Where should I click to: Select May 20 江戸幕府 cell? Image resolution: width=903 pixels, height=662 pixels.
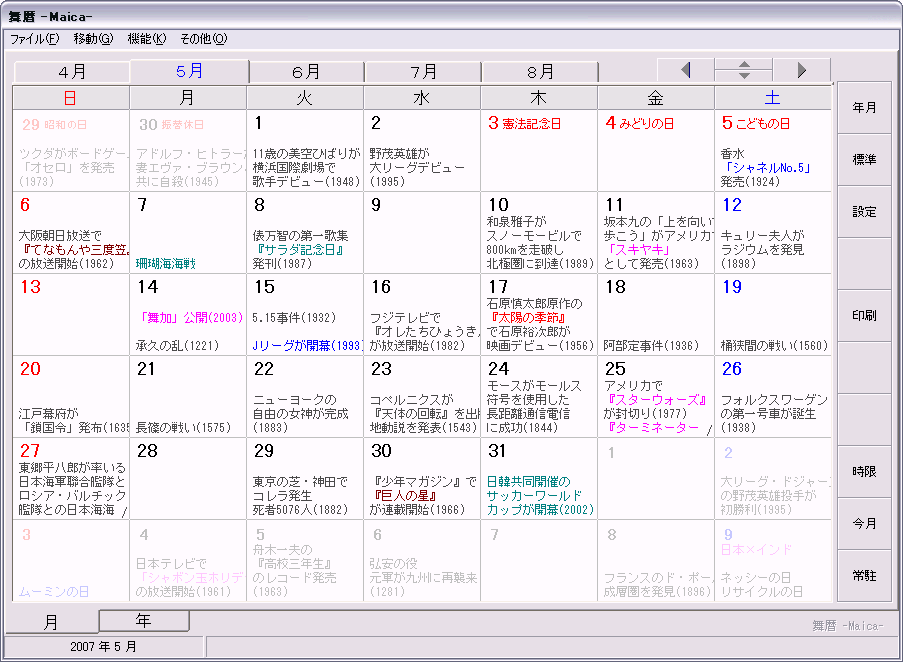pos(71,397)
